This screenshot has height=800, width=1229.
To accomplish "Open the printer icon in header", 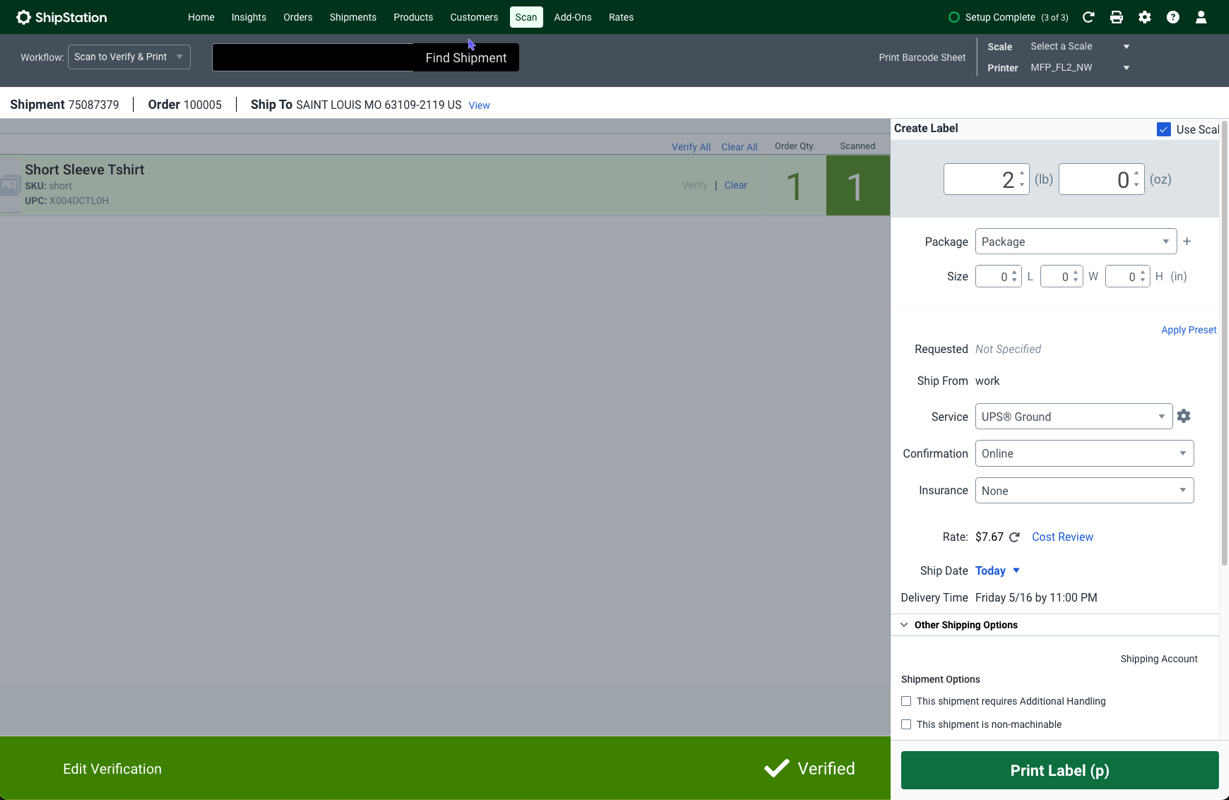I will pyautogui.click(x=1116, y=17).
